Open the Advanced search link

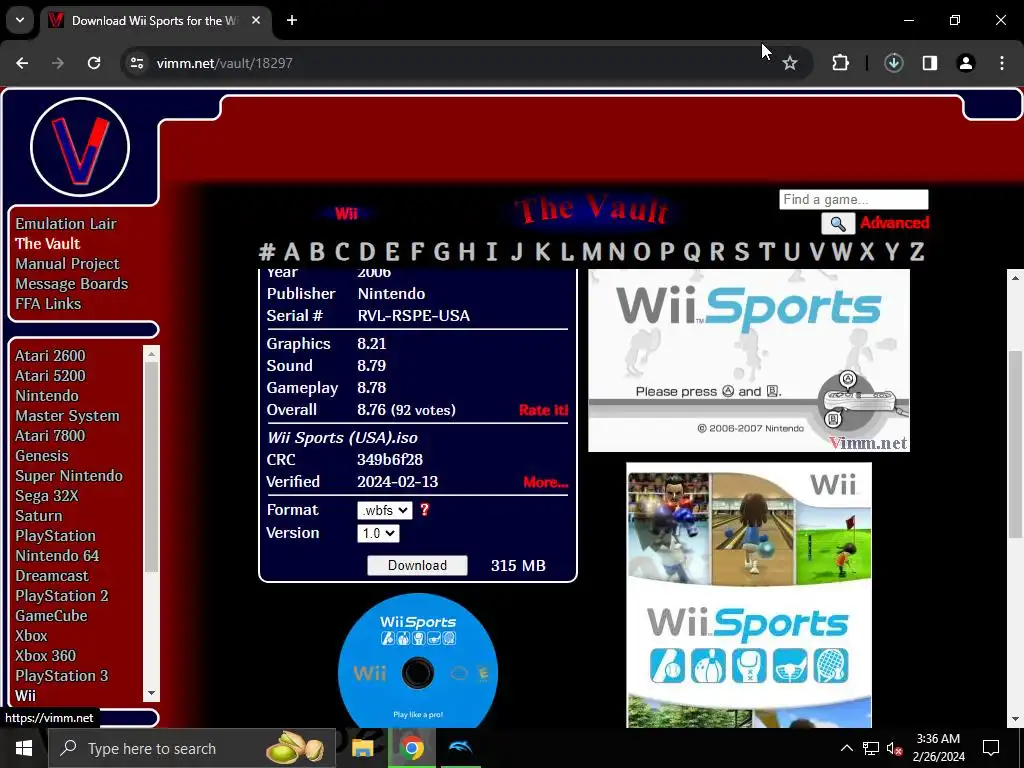tap(894, 223)
